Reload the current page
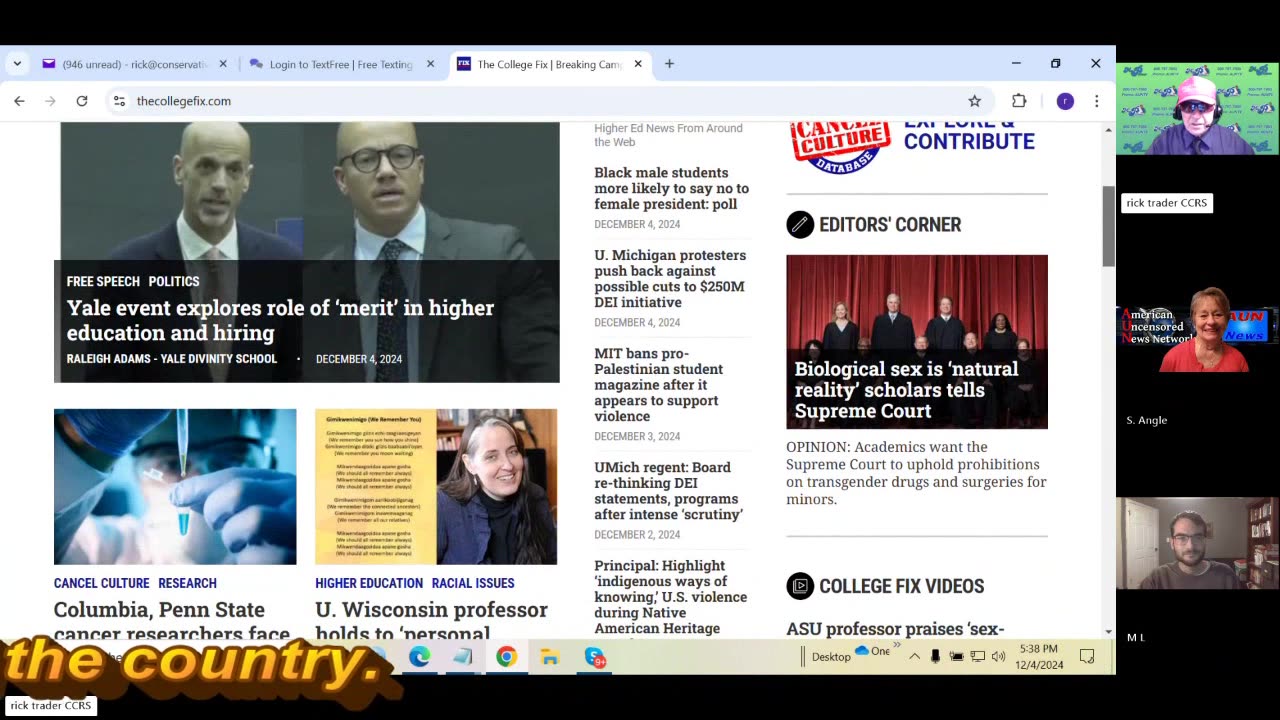Image resolution: width=1280 pixels, height=720 pixels. point(82,101)
